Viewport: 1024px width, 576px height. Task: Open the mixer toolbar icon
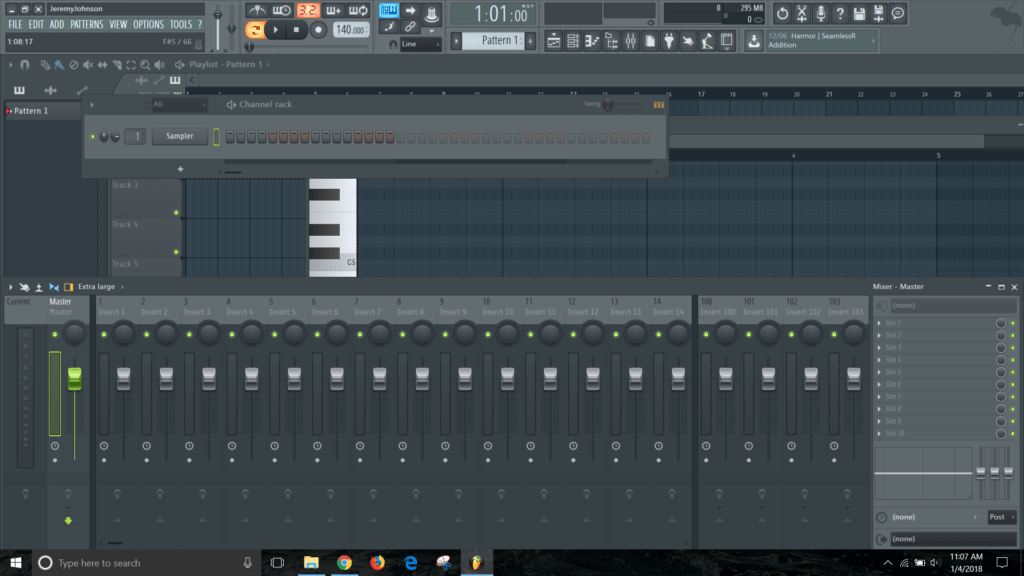coord(631,41)
